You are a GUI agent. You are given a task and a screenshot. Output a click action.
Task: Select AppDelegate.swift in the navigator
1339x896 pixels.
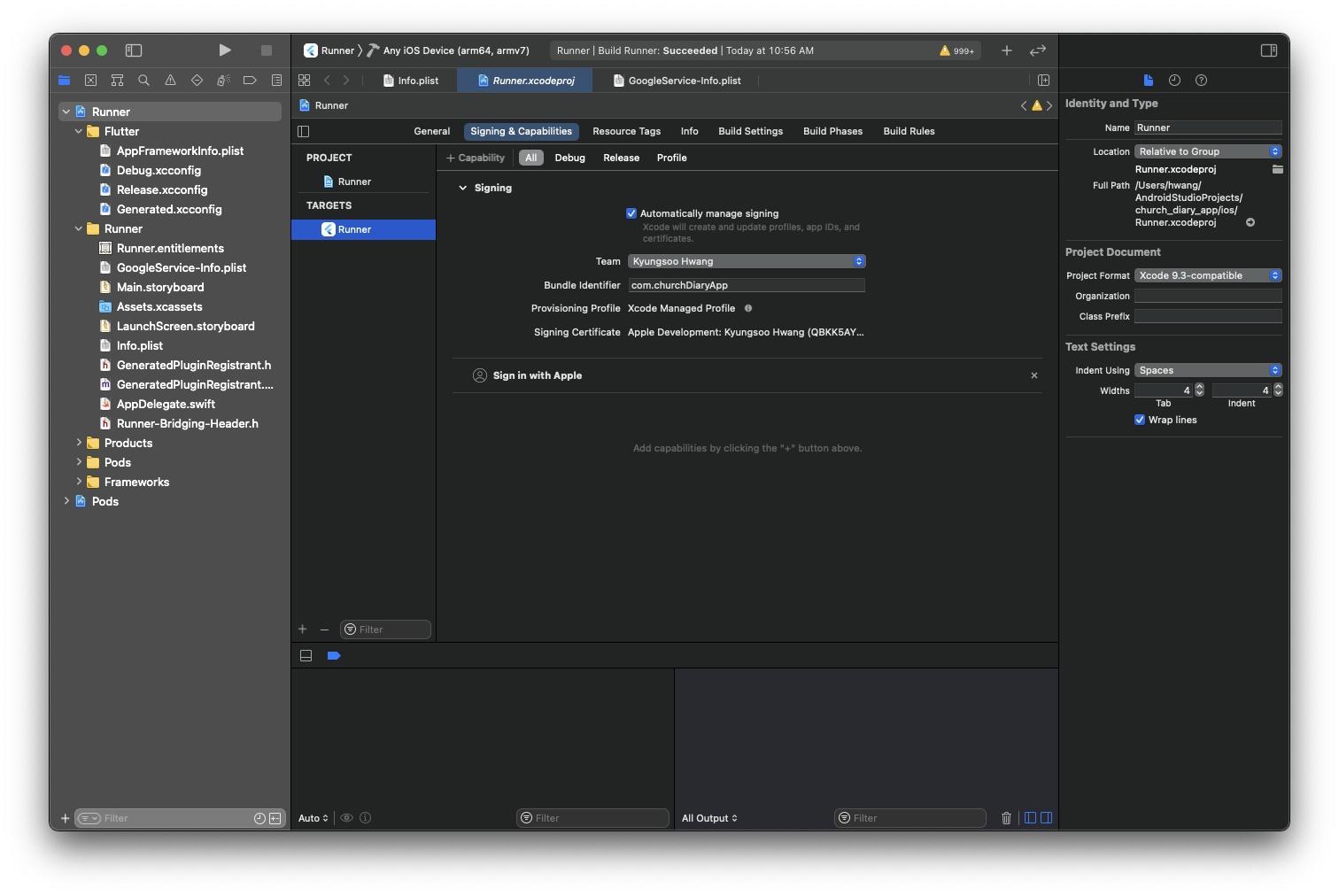166,404
